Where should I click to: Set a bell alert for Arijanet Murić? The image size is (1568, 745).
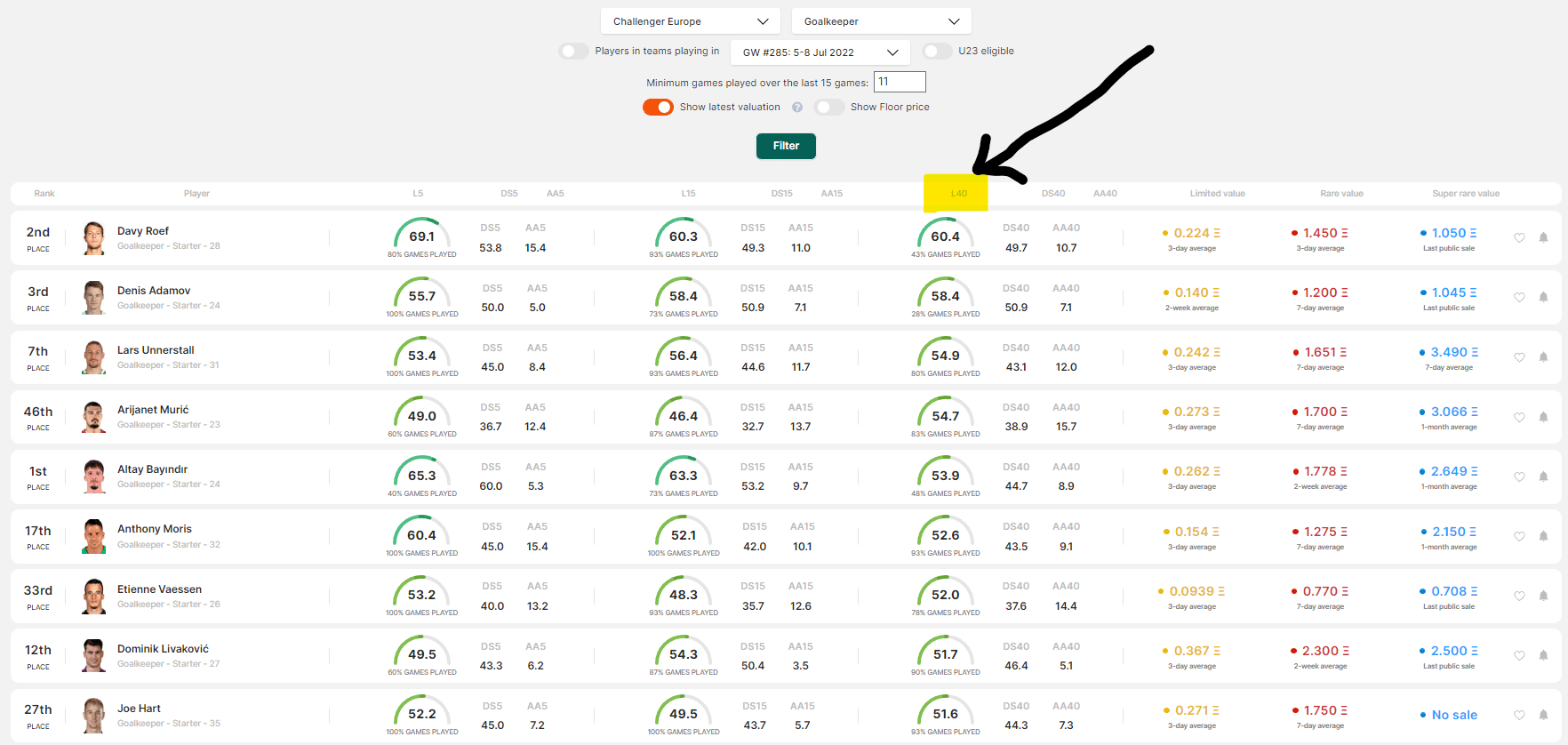[1543, 417]
